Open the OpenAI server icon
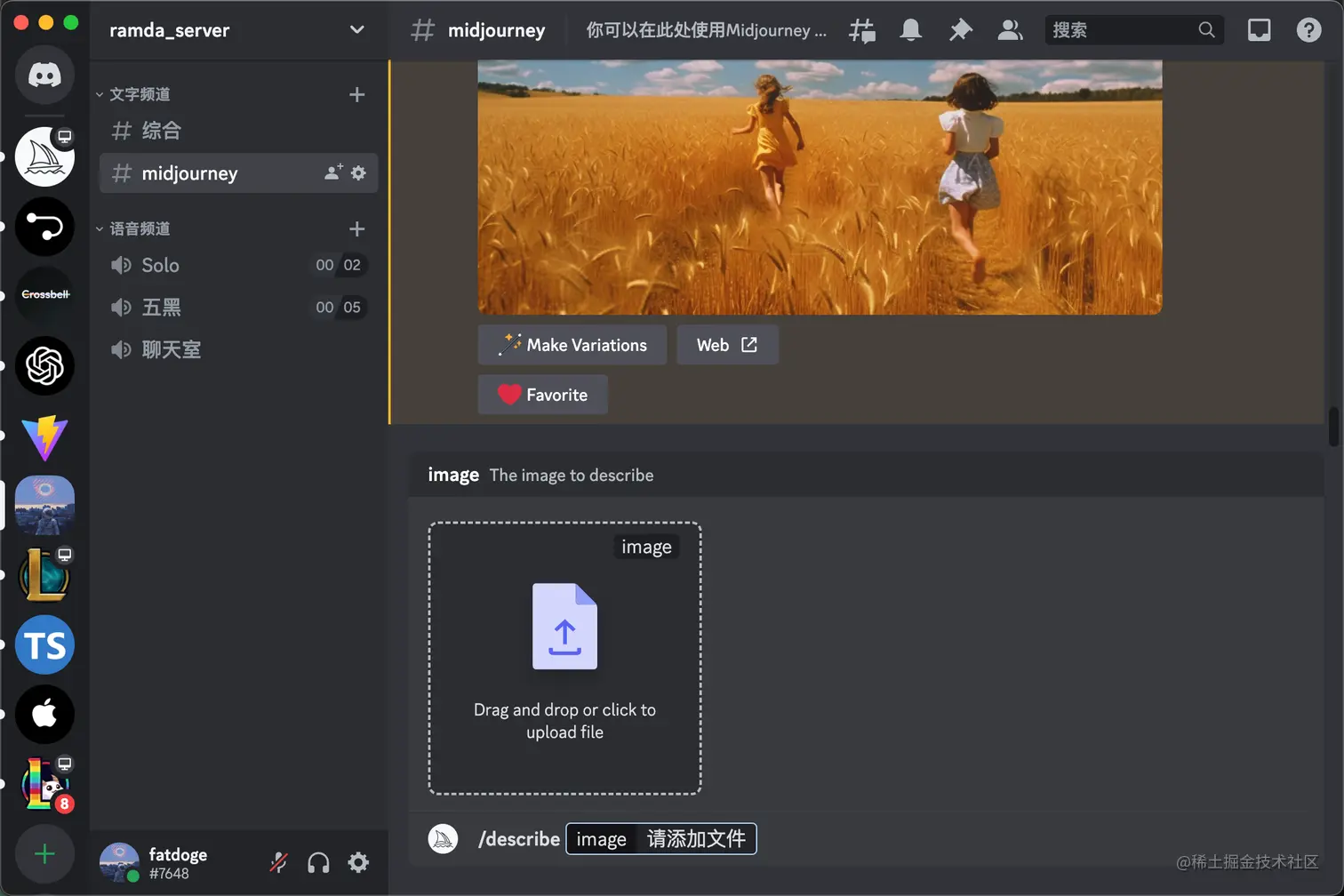Screen dimensions: 1344x896 tap(44, 366)
